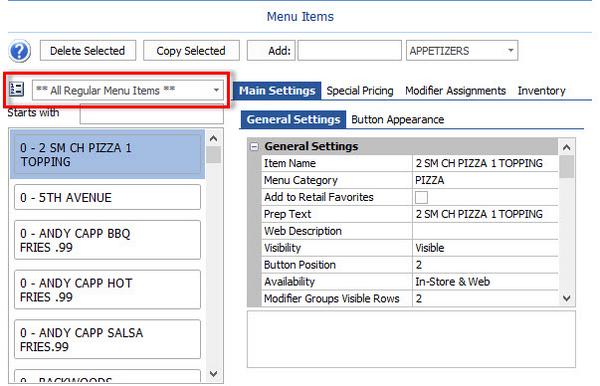The image size is (600, 386).
Task: Click Item Name value 2 SM CH PIZZA 1 TOPPING
Action: coord(485,163)
